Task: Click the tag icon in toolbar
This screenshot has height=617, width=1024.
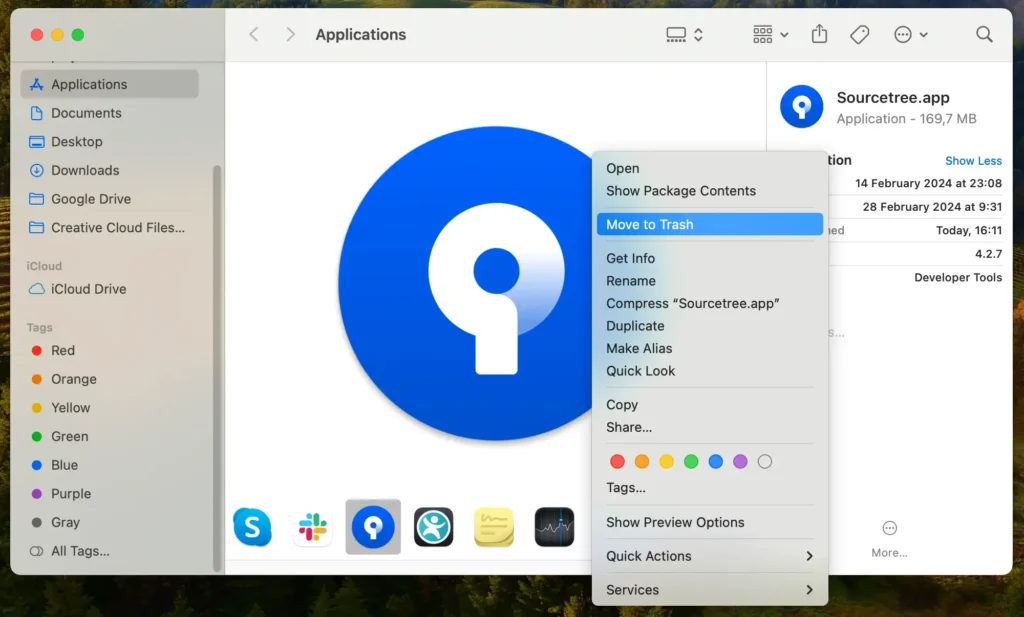Action: (x=859, y=35)
